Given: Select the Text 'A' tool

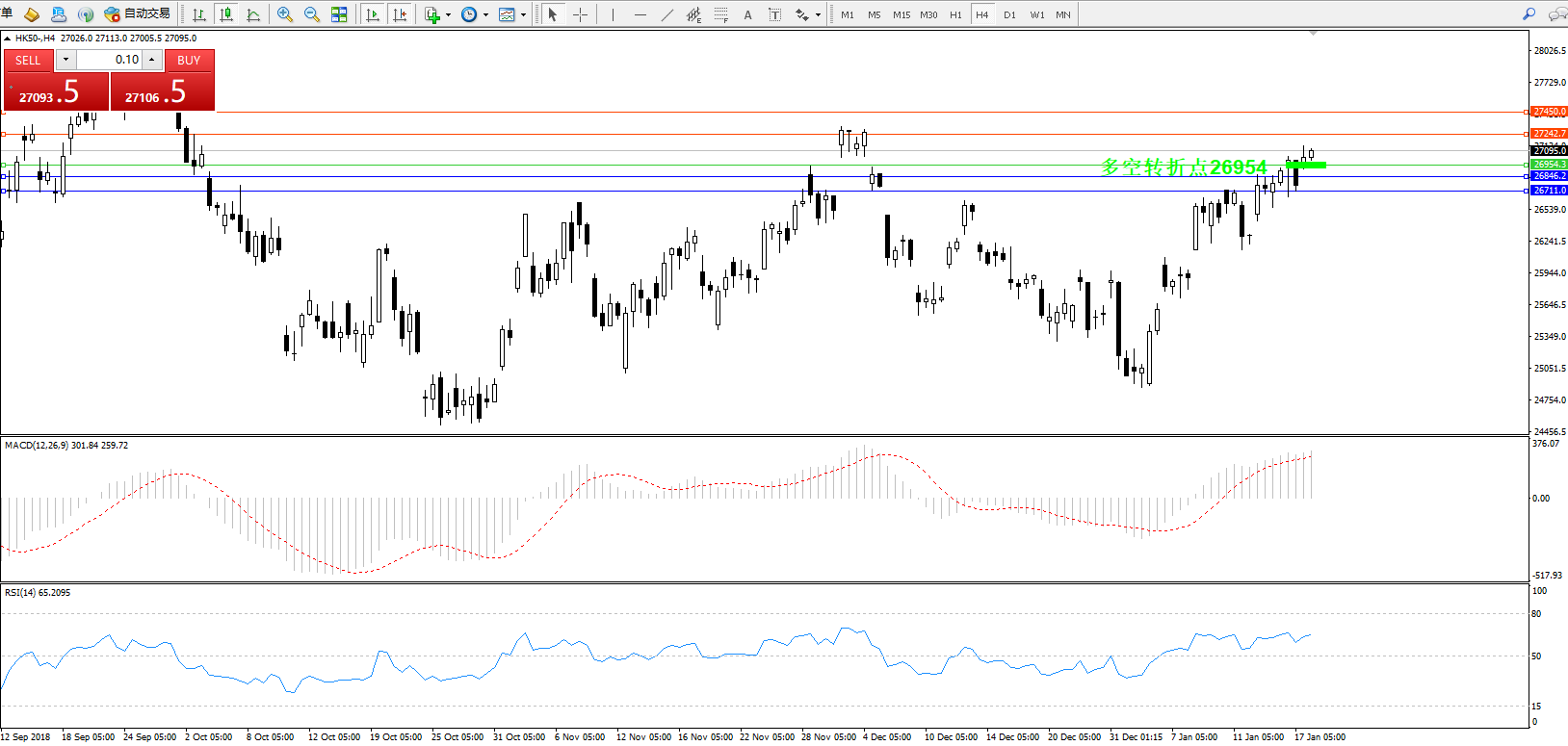Looking at the screenshot, I should (x=747, y=14).
